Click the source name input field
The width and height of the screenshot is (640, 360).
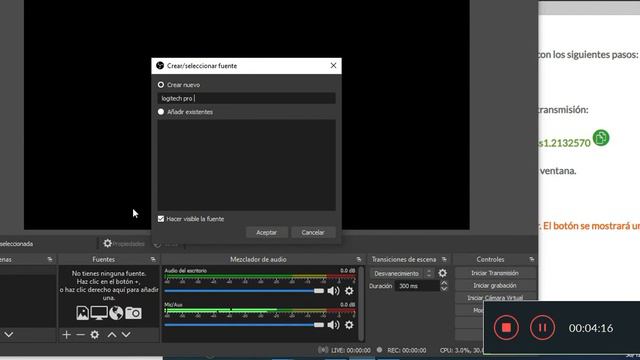[x=247, y=98]
